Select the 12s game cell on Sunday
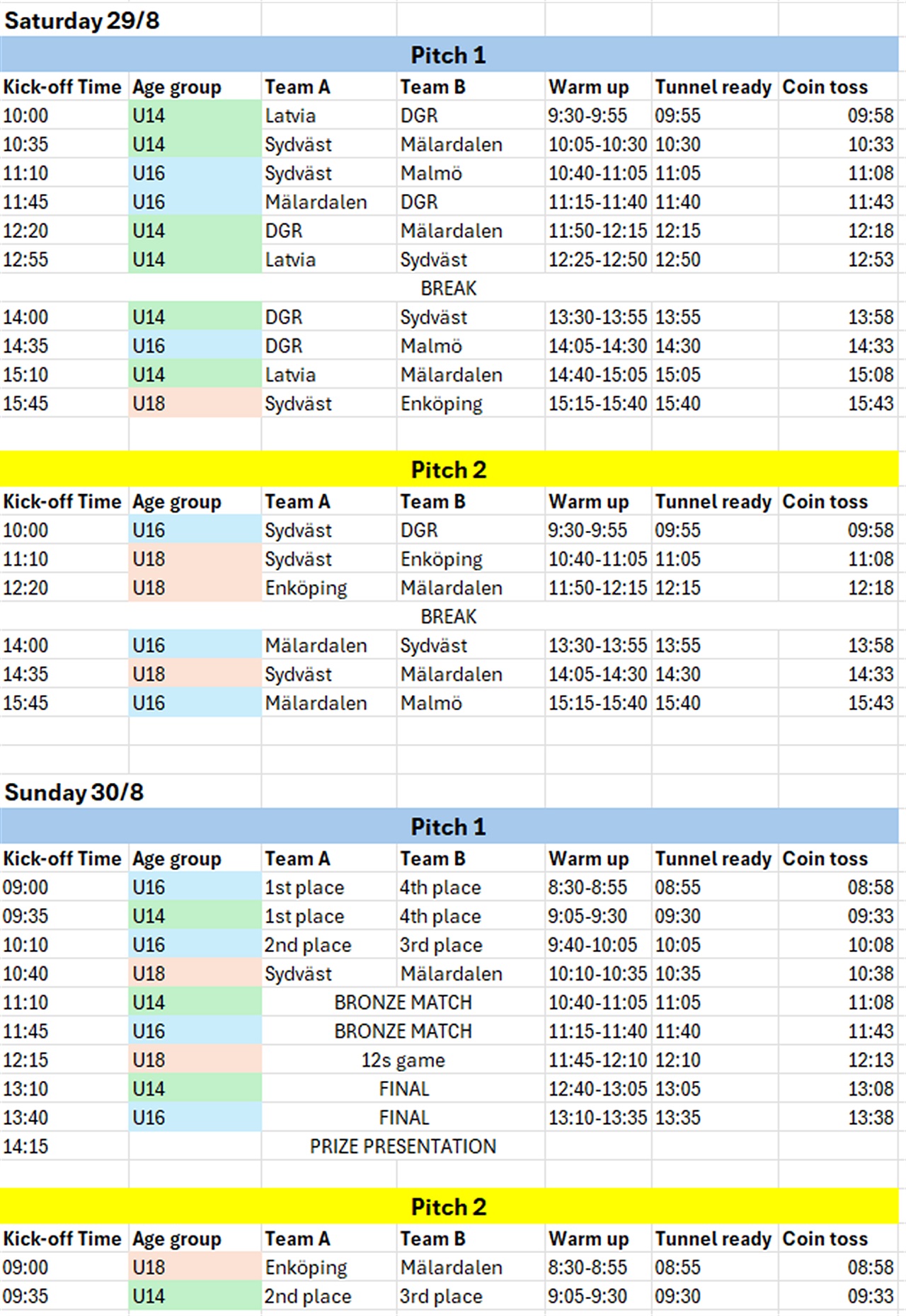Viewport: 906px width, 1316px height. click(x=403, y=1060)
